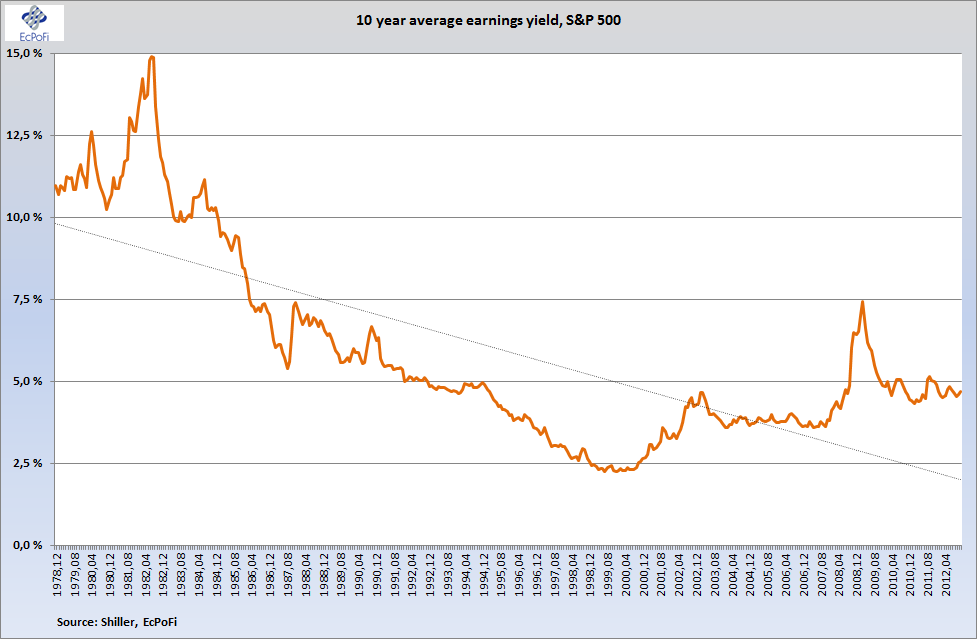Click the '1994,04' x-axis date label
Viewport: 977px width, 639px height.
point(466,574)
